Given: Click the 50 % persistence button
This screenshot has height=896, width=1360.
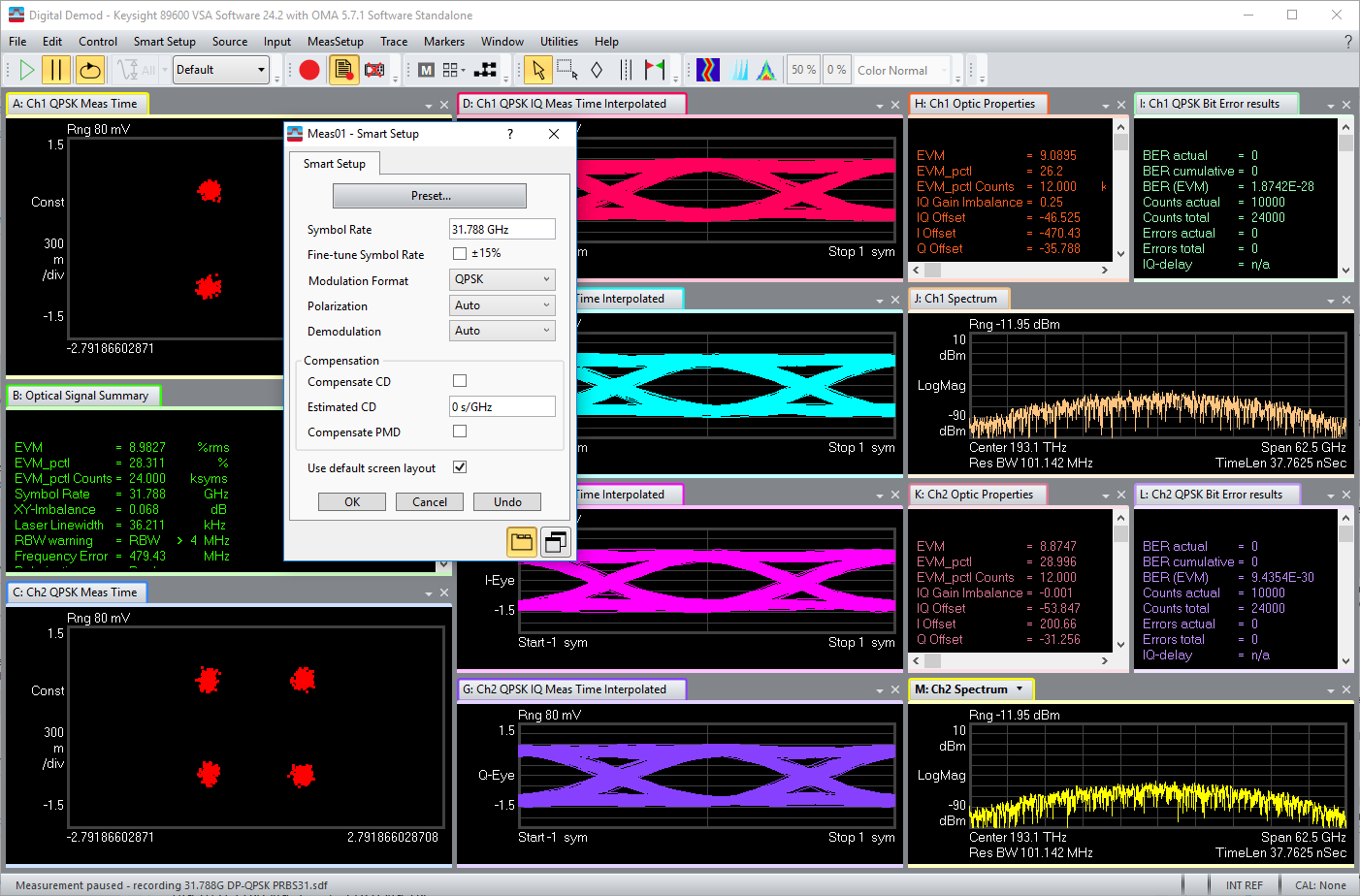Looking at the screenshot, I should pos(803,70).
